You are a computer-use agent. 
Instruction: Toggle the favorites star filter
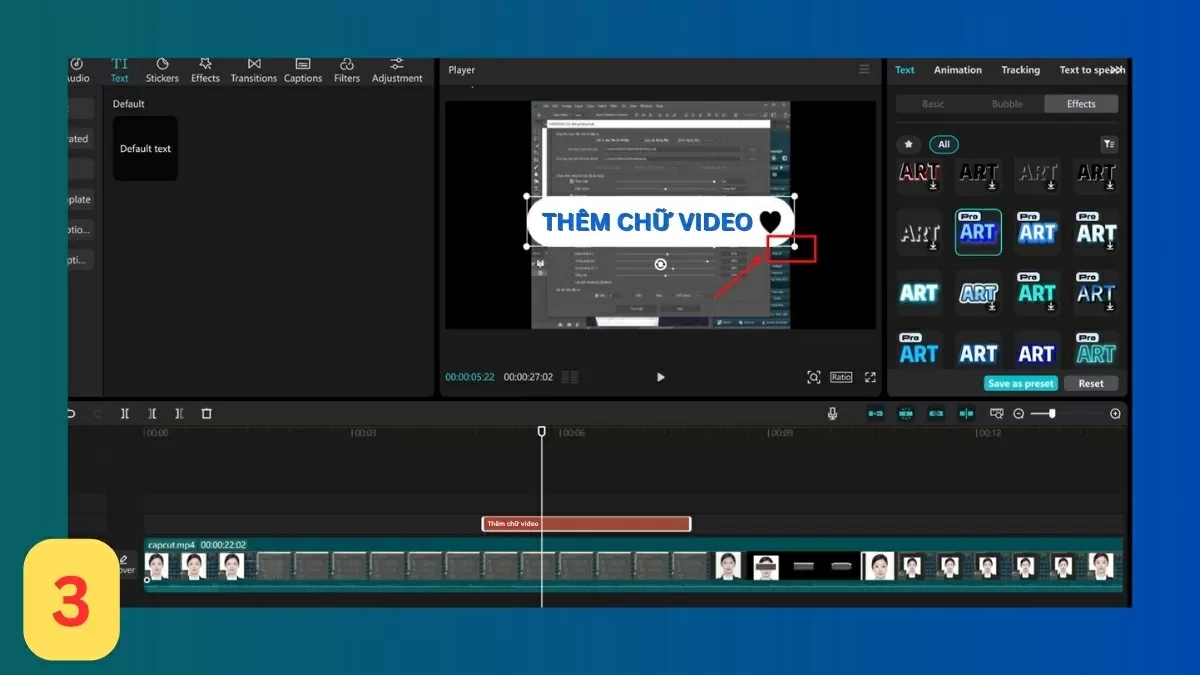(908, 144)
